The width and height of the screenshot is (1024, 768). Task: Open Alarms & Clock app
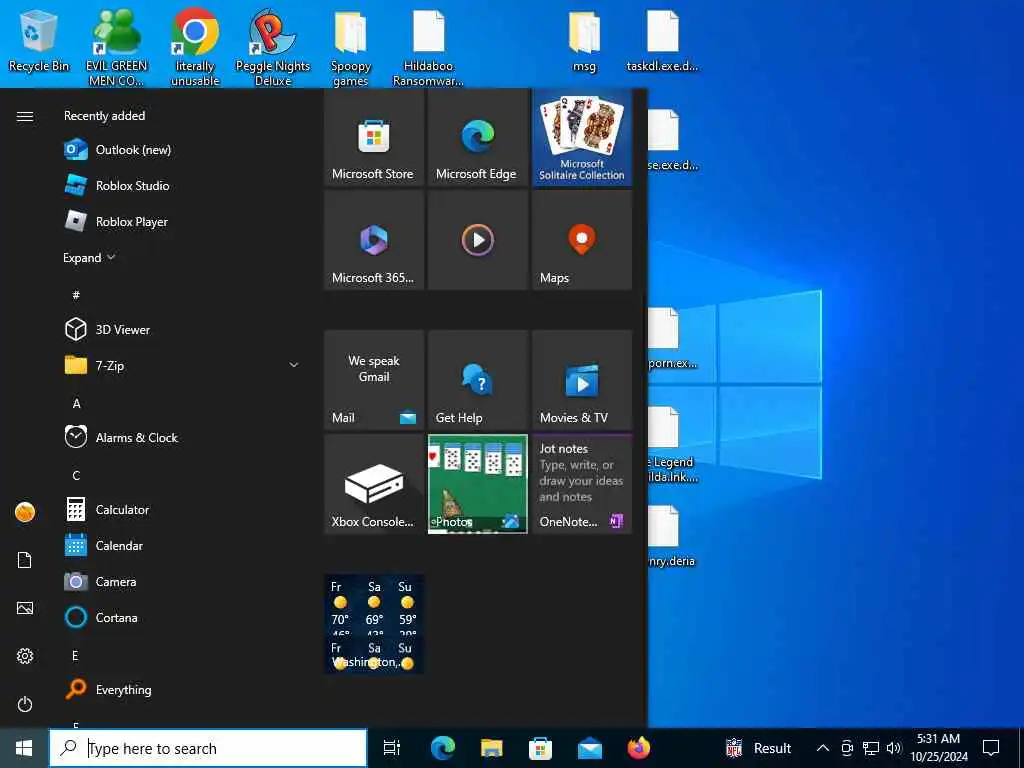click(x=183, y=438)
